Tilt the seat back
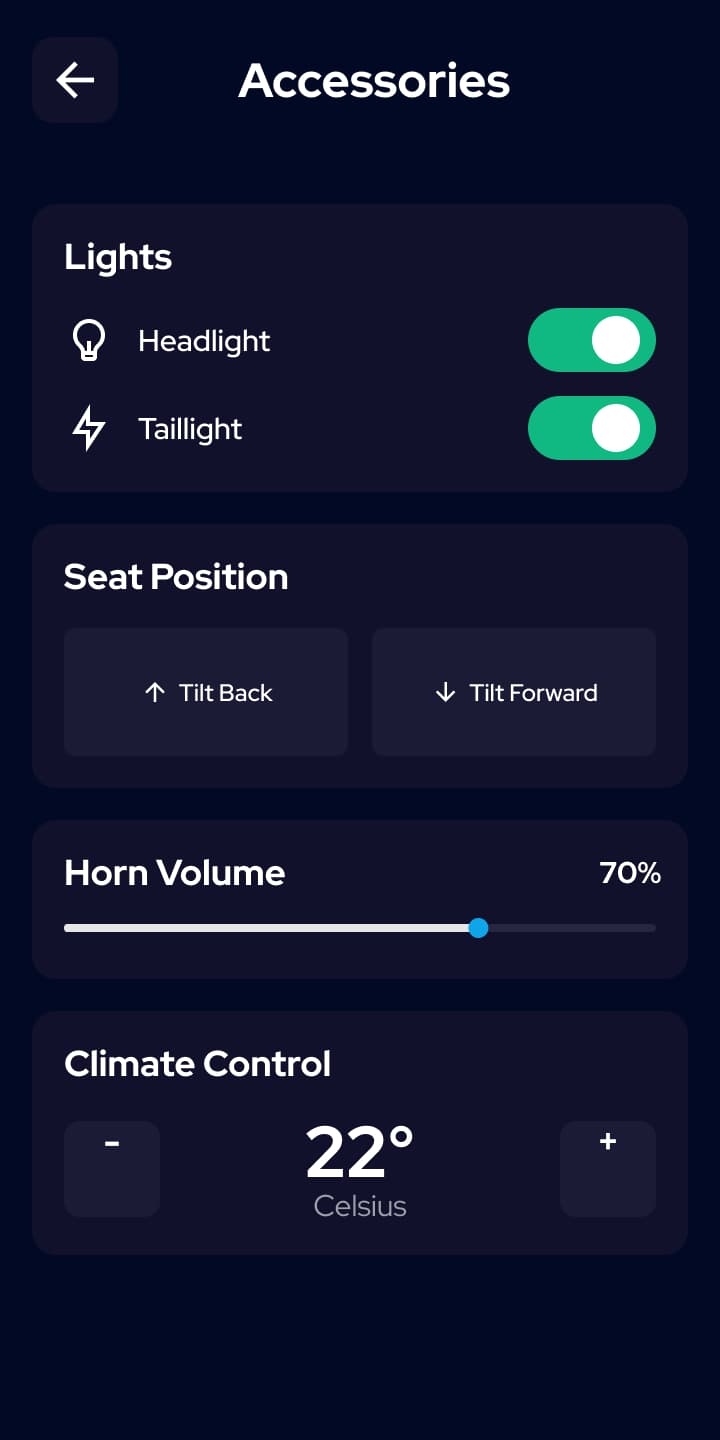 [206, 692]
